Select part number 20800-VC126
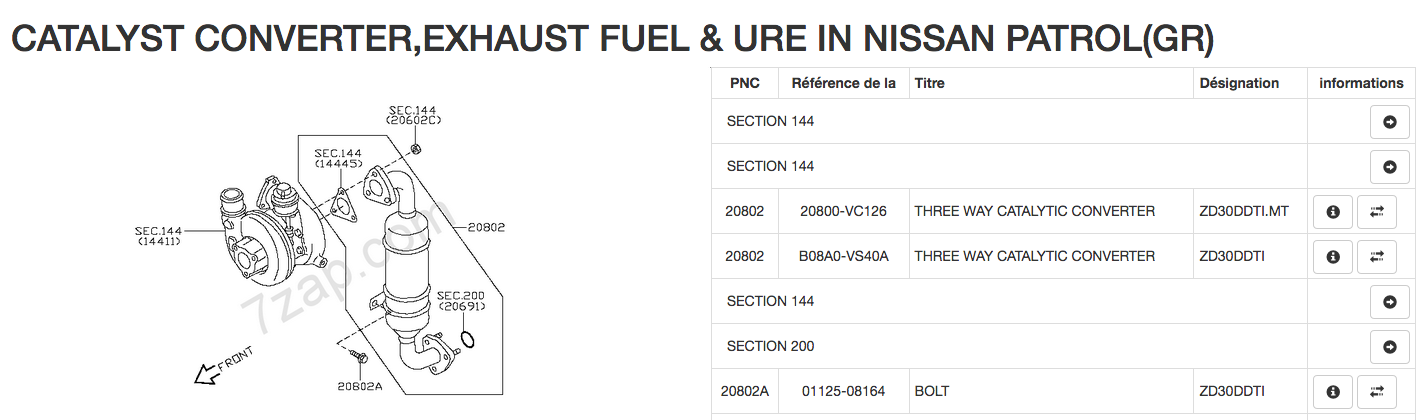The height and width of the screenshot is (420, 1427). [x=843, y=211]
